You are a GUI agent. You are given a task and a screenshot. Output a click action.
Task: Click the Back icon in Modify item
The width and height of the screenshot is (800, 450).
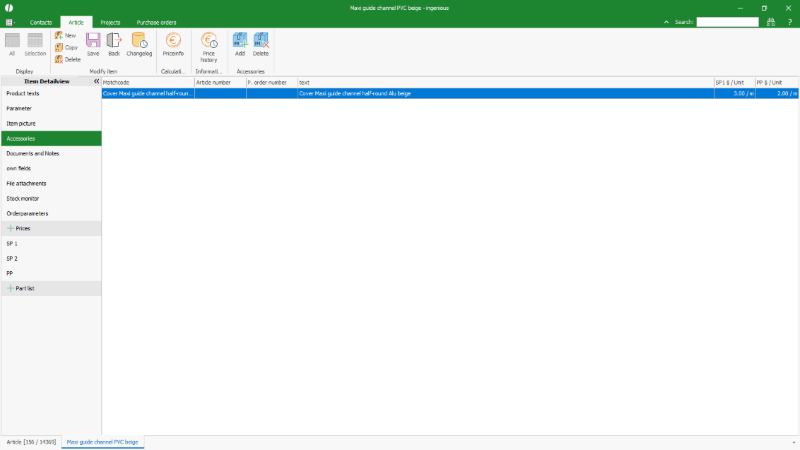pos(114,44)
